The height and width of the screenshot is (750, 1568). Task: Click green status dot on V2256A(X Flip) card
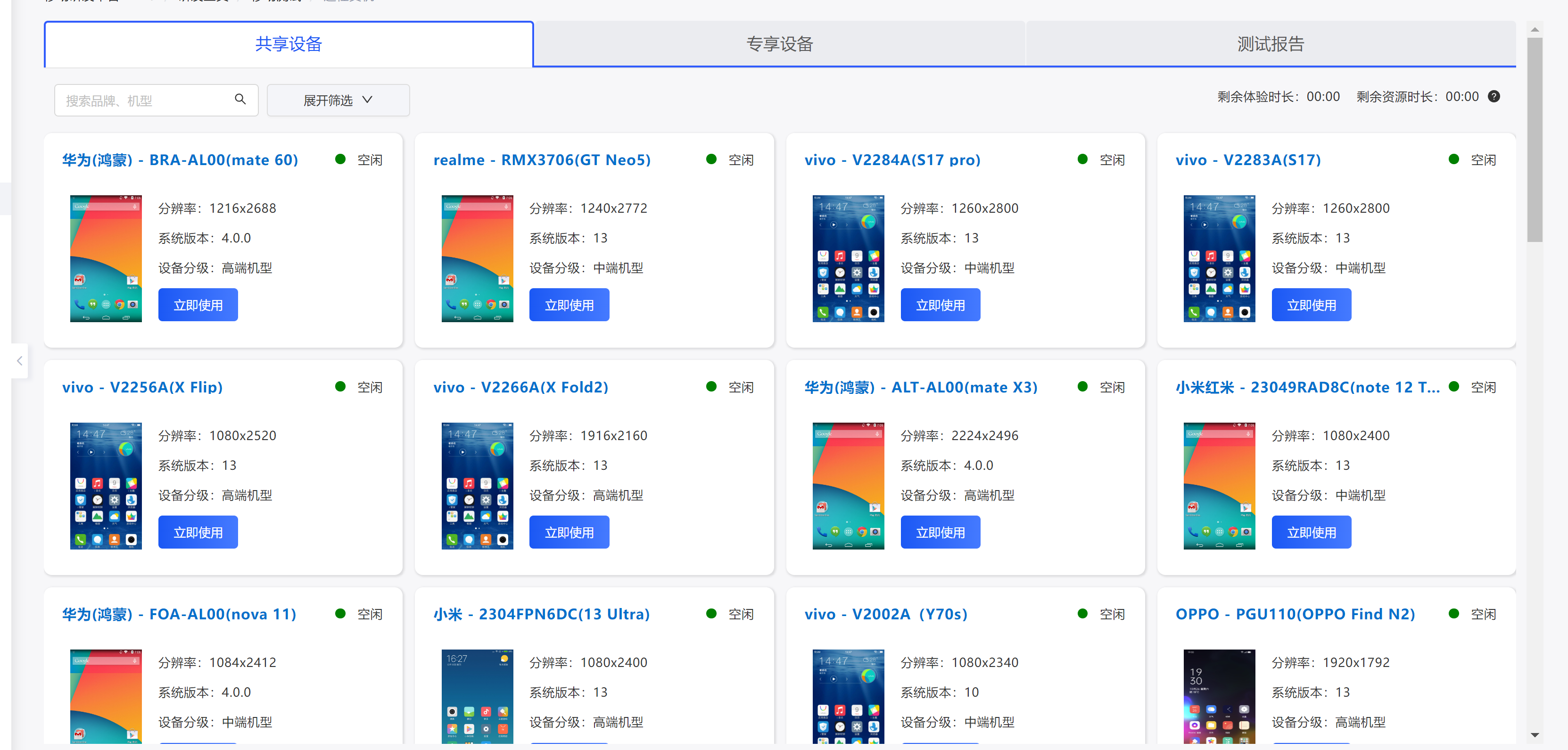tap(340, 386)
